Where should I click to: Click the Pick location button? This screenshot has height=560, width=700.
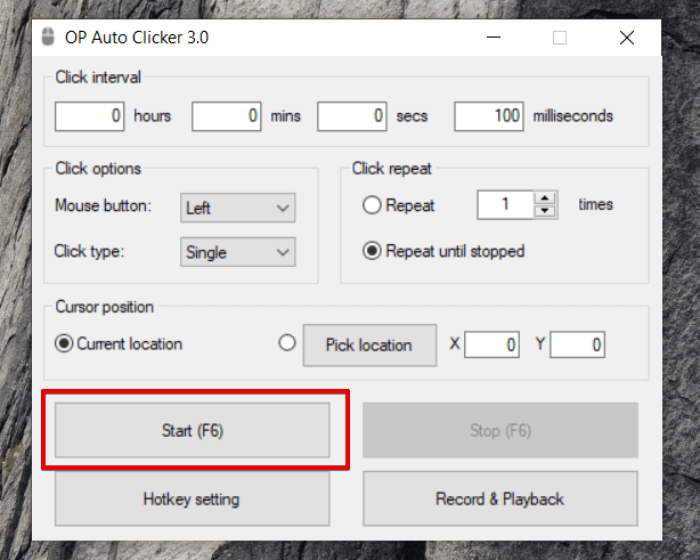click(x=370, y=345)
